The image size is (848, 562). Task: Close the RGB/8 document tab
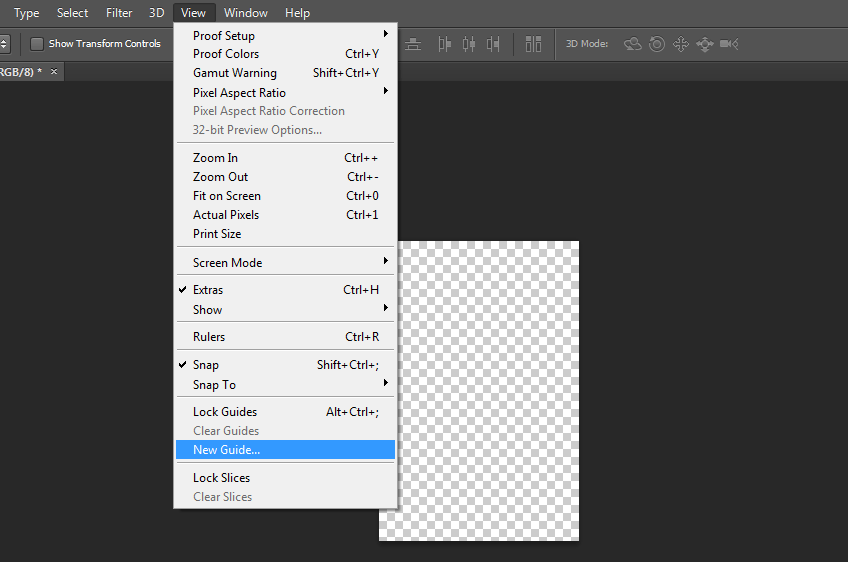pos(54,71)
